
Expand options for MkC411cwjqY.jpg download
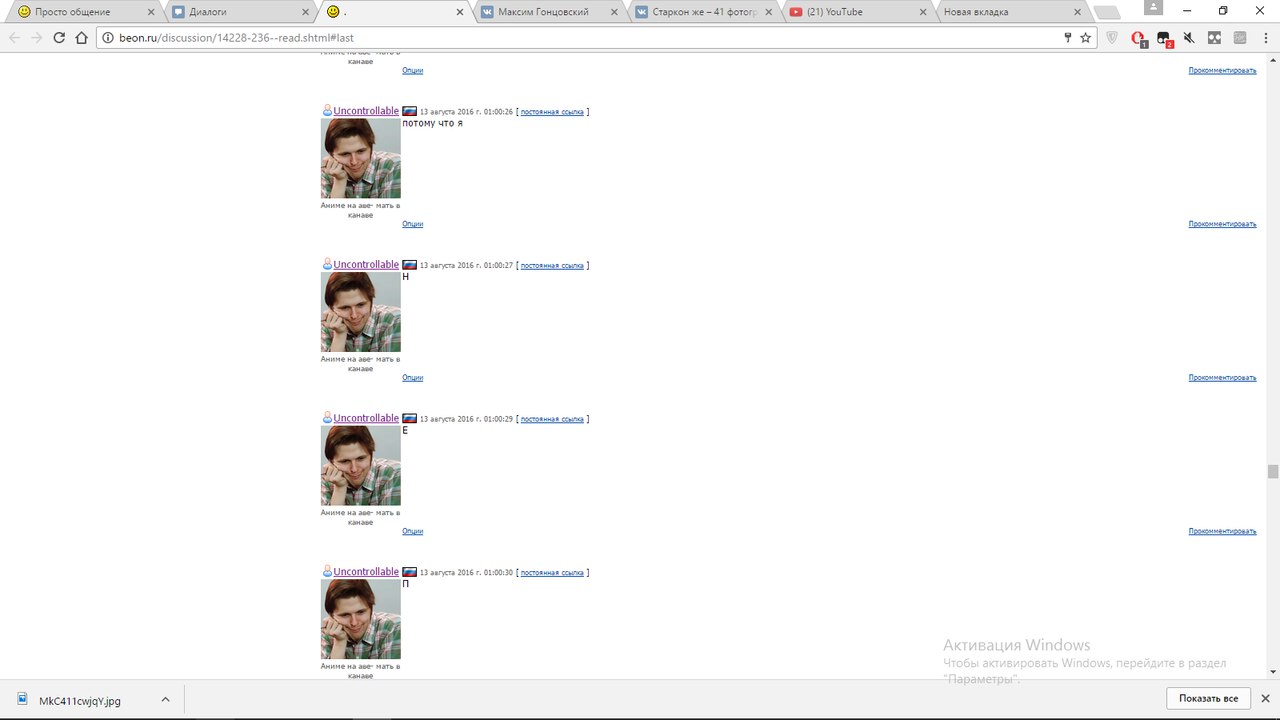tap(165, 700)
